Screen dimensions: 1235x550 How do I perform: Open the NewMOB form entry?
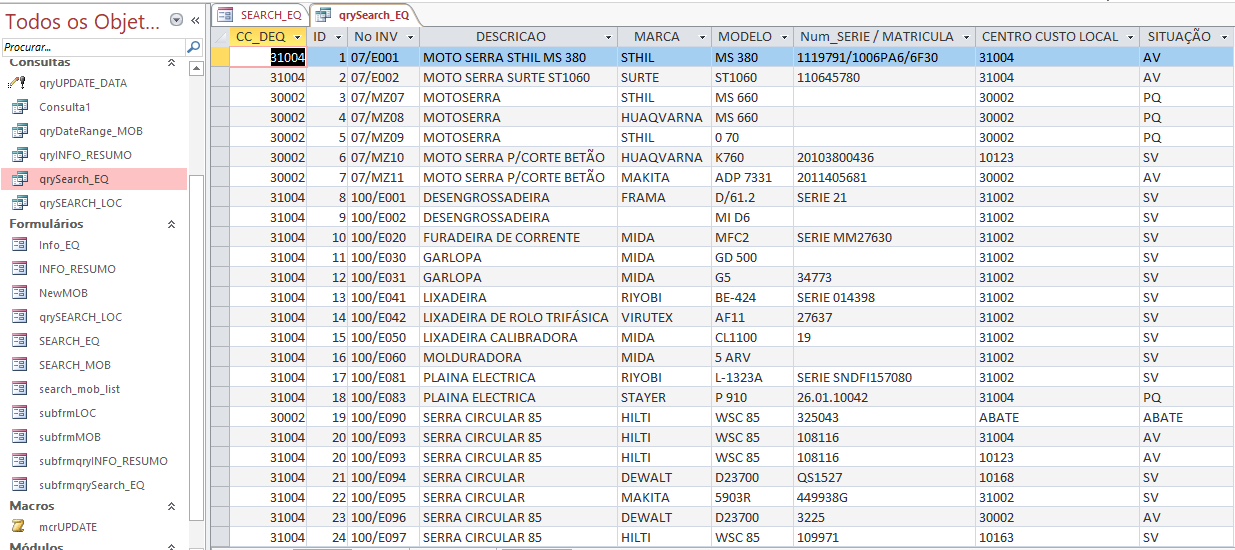tap(63, 293)
